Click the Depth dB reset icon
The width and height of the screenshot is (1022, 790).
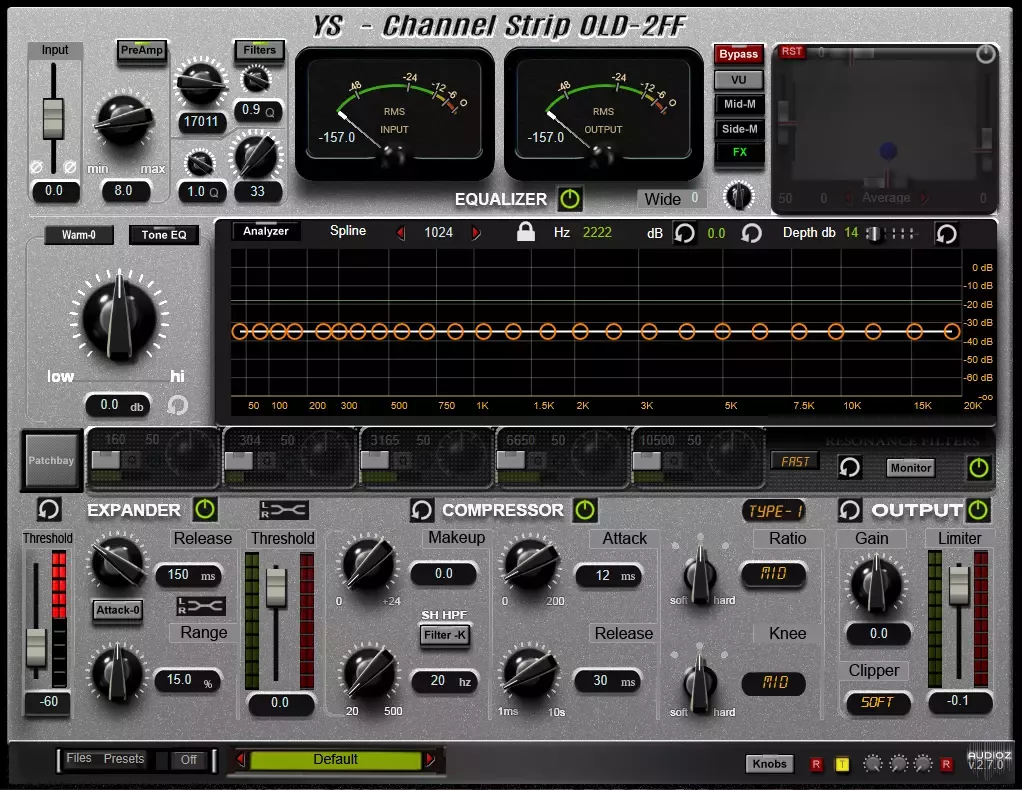click(946, 234)
